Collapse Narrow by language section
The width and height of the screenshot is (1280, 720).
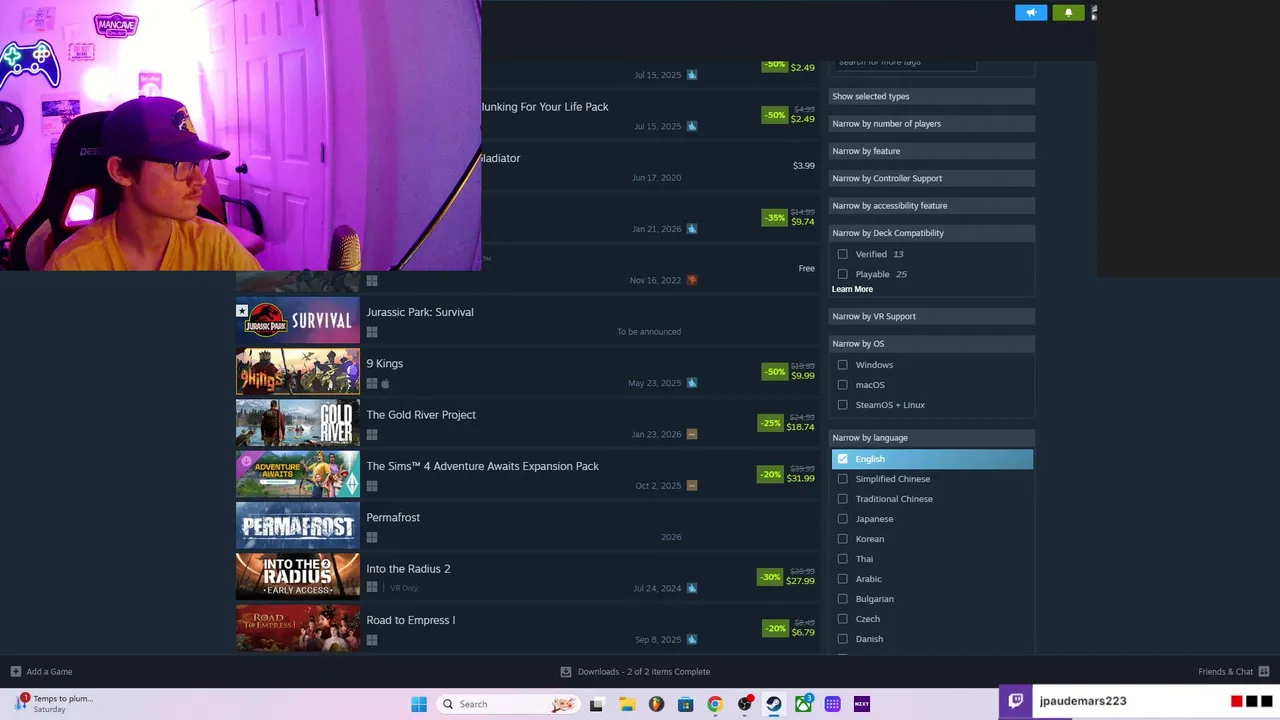click(x=931, y=437)
